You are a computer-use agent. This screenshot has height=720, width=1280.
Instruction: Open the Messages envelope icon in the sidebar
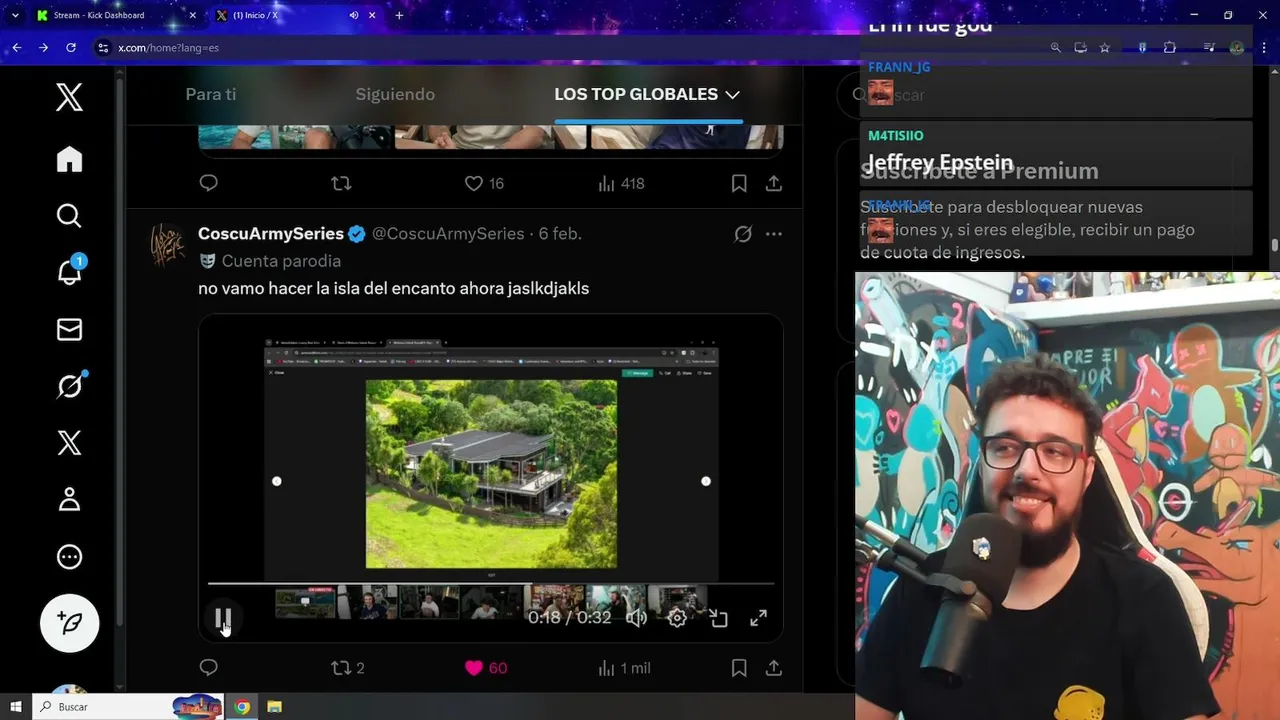tap(69, 329)
